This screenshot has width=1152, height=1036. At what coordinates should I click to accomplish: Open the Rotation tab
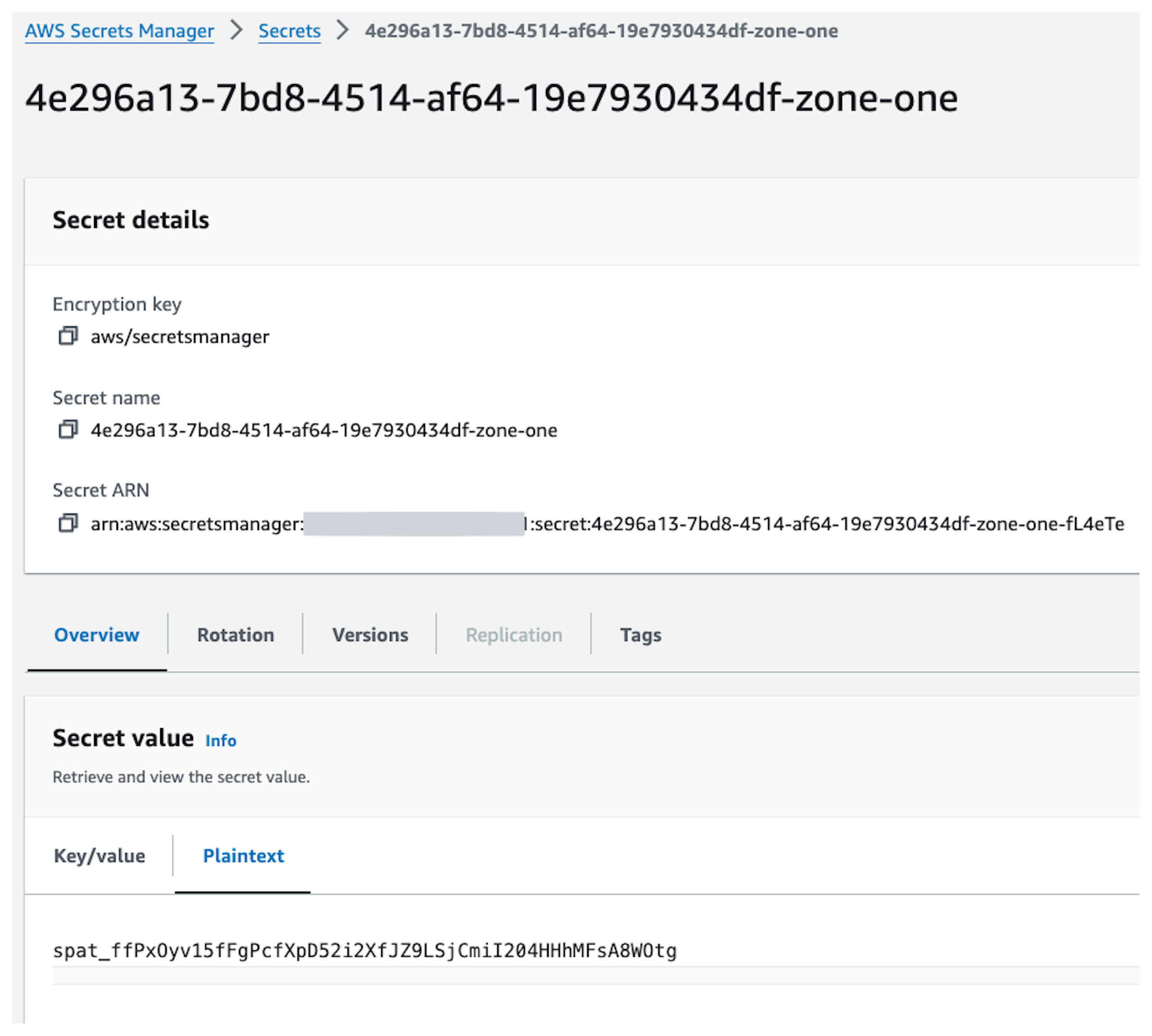(x=235, y=635)
